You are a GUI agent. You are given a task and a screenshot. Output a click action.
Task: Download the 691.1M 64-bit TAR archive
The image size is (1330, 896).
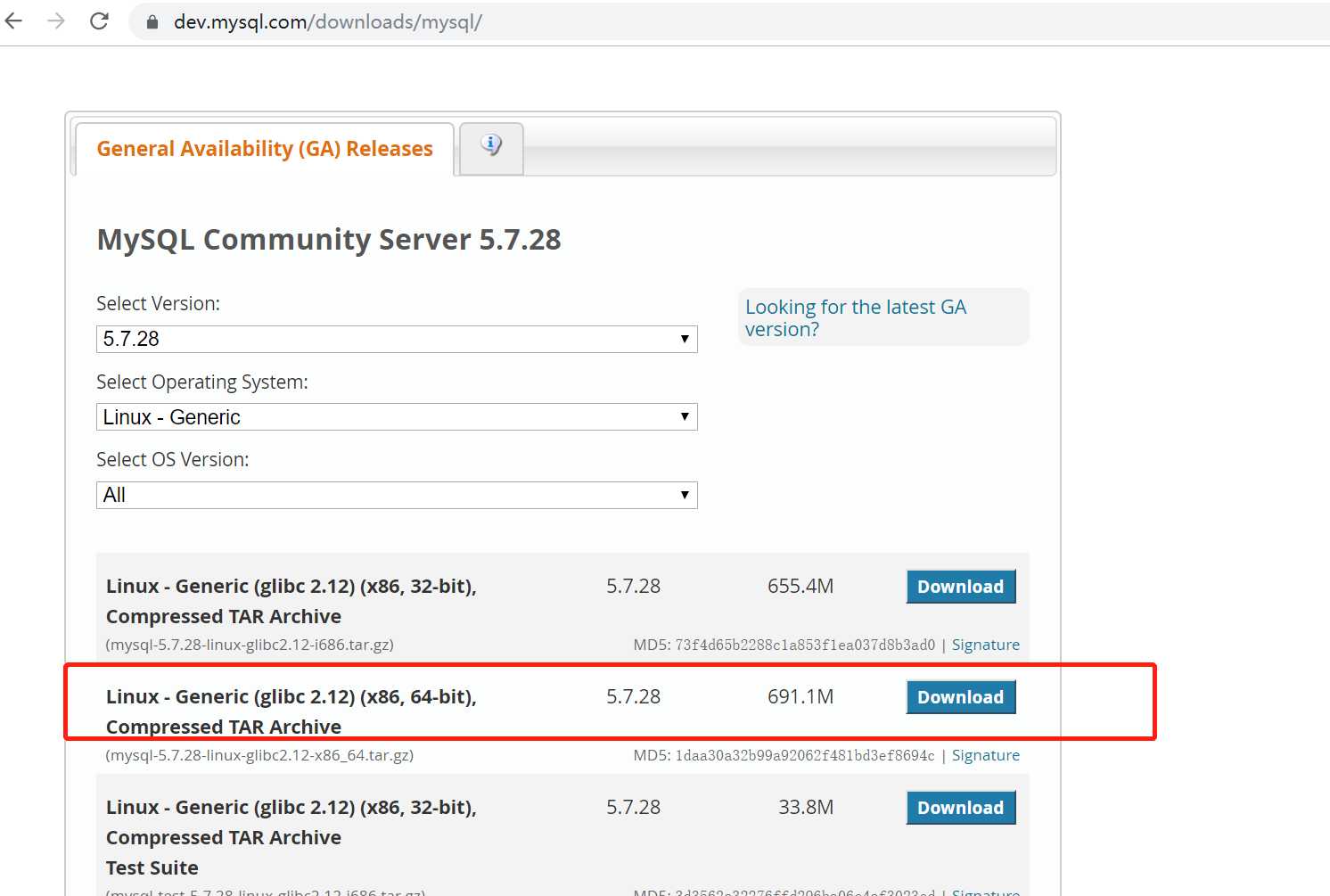(961, 697)
